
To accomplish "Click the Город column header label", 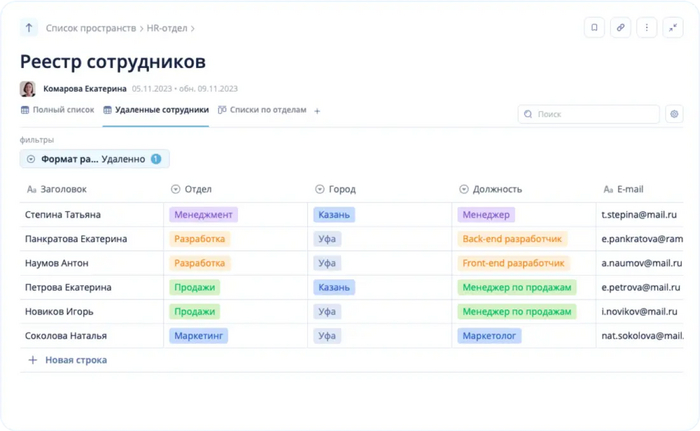I will (x=342, y=189).
